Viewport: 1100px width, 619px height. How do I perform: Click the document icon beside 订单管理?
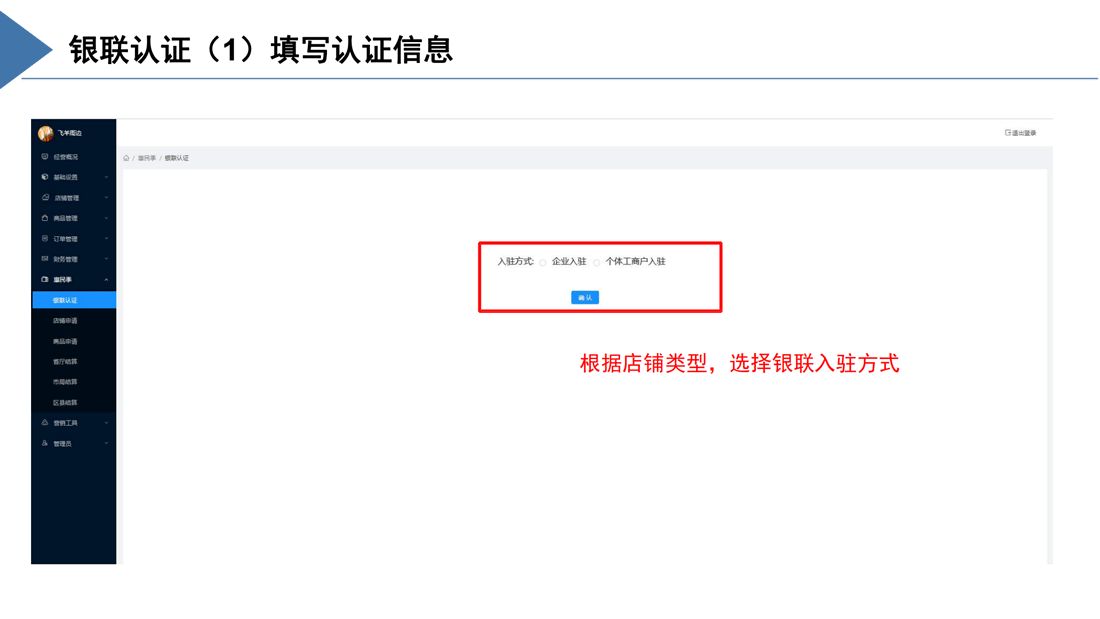45,239
